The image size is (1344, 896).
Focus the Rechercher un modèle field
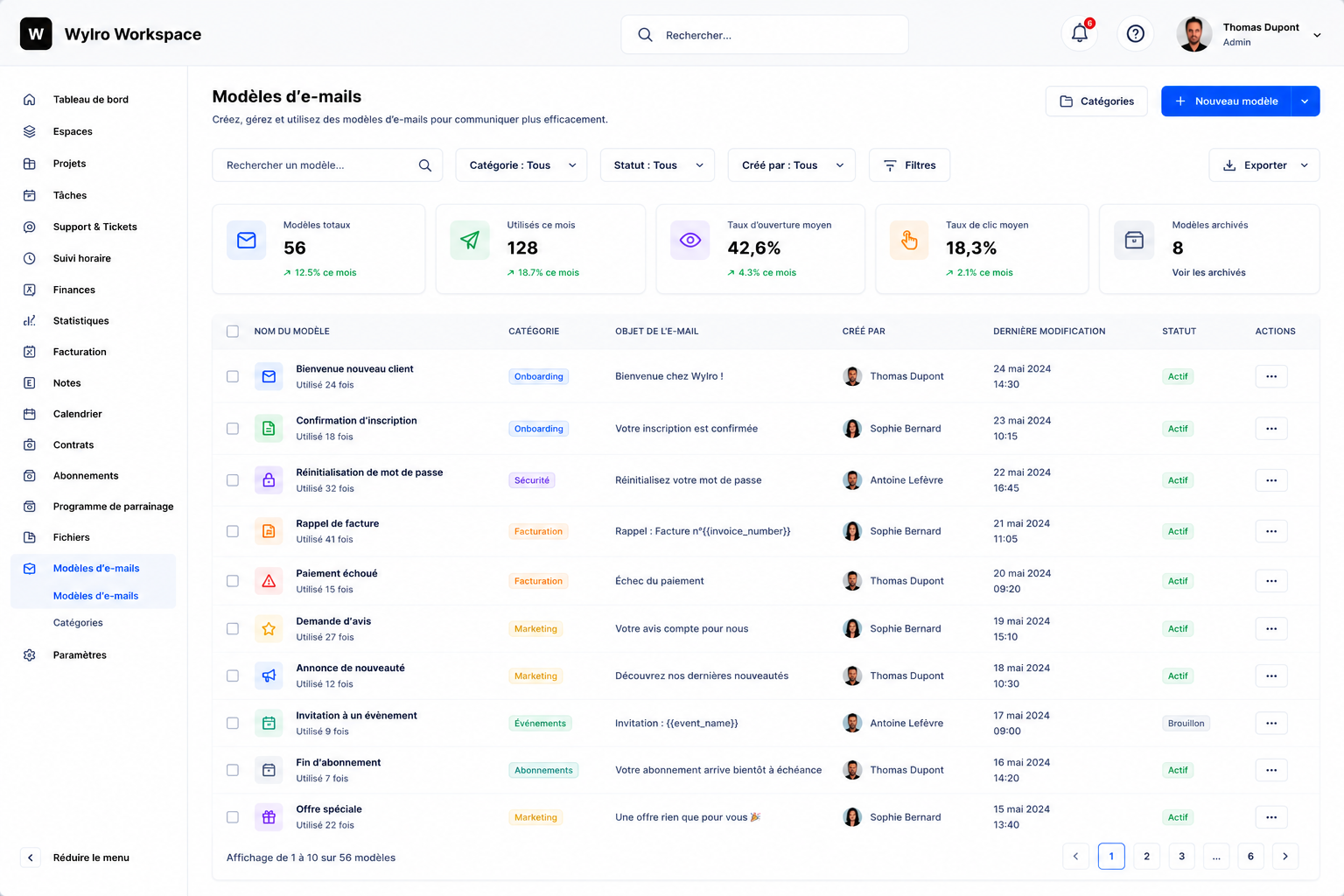(x=327, y=165)
